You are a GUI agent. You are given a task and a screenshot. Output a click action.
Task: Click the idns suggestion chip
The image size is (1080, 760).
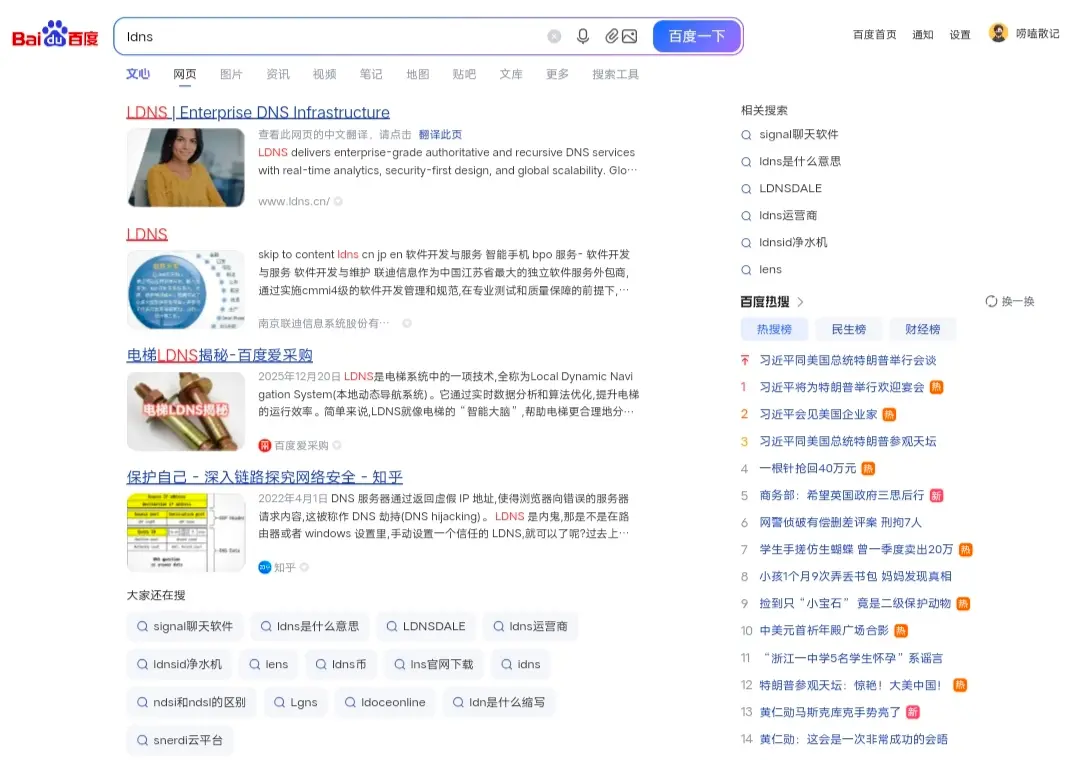click(x=521, y=664)
